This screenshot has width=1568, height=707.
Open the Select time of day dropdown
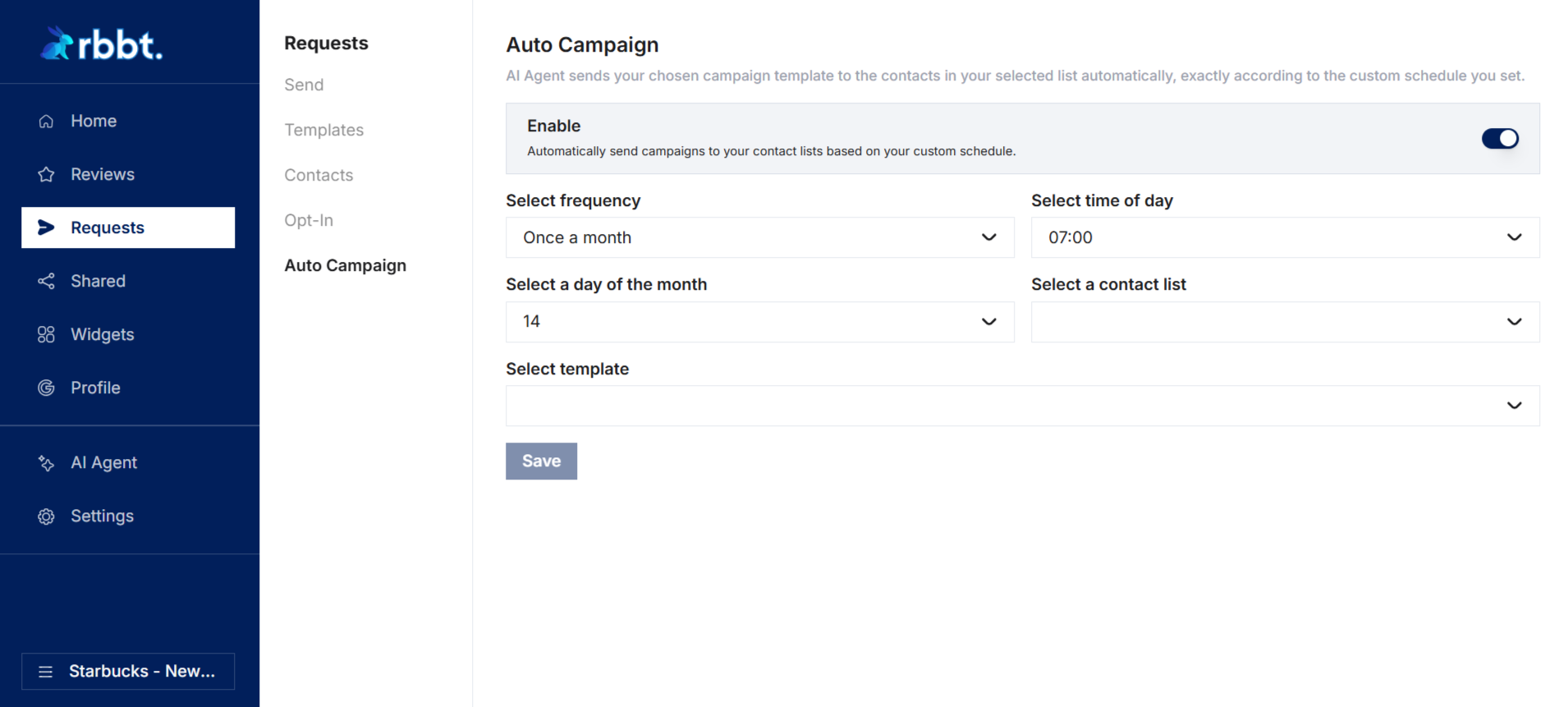pos(1284,238)
